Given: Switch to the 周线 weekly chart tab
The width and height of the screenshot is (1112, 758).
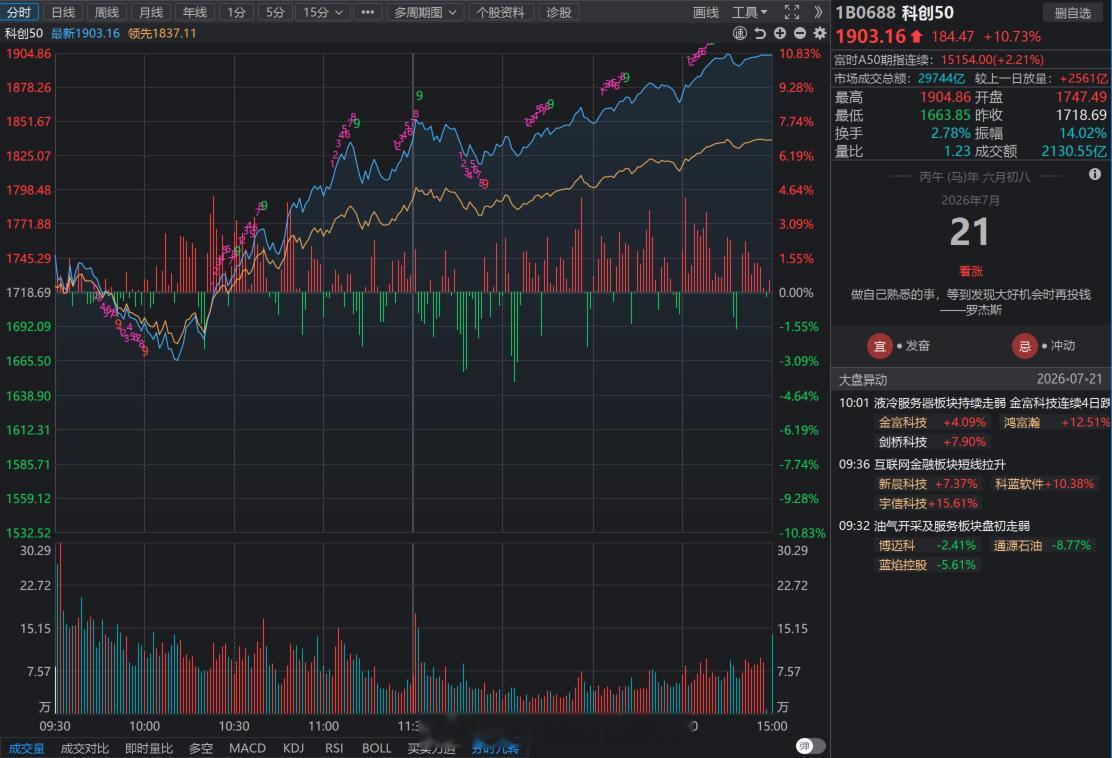Looking at the screenshot, I should [x=107, y=12].
